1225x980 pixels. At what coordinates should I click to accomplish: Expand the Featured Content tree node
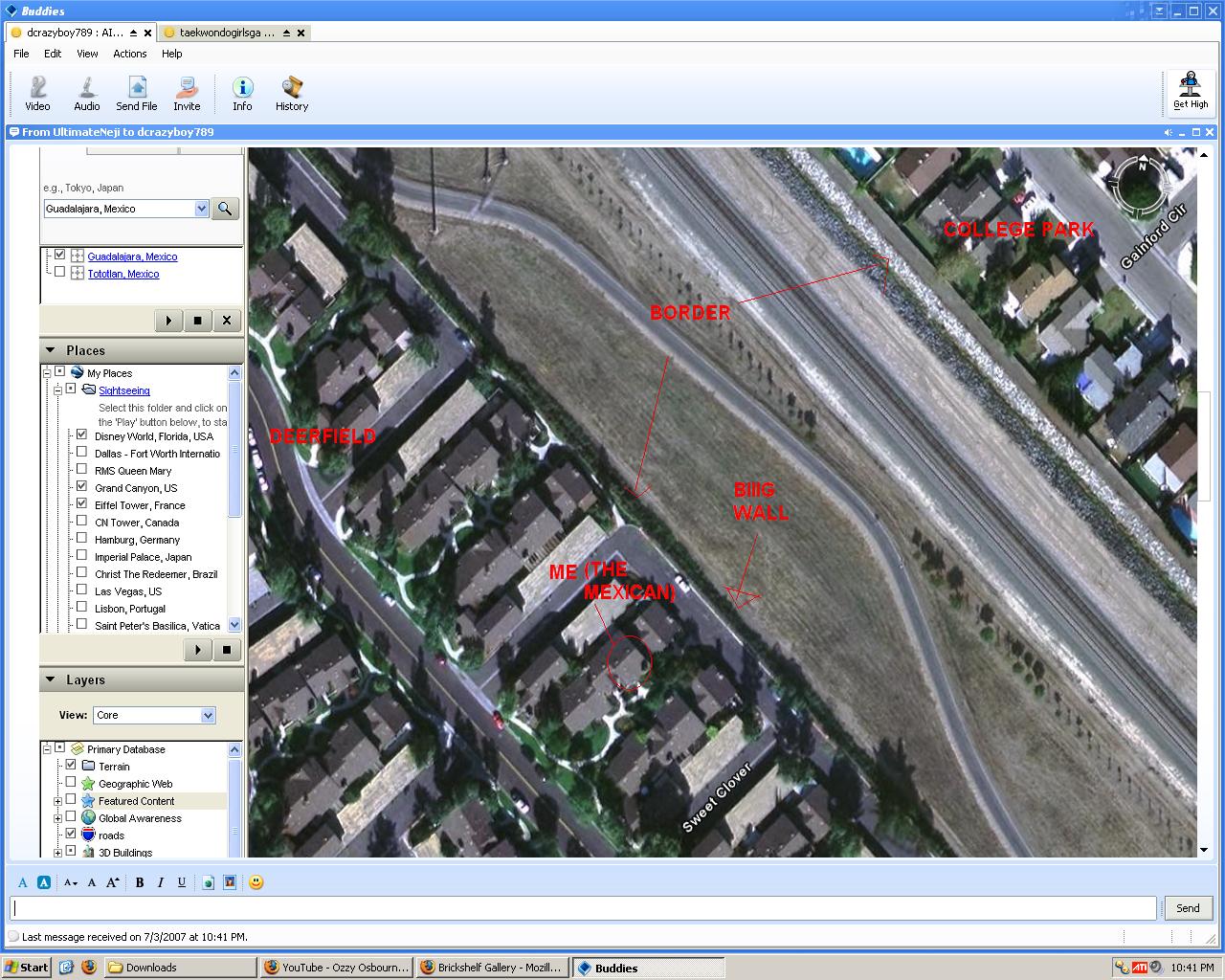click(57, 801)
